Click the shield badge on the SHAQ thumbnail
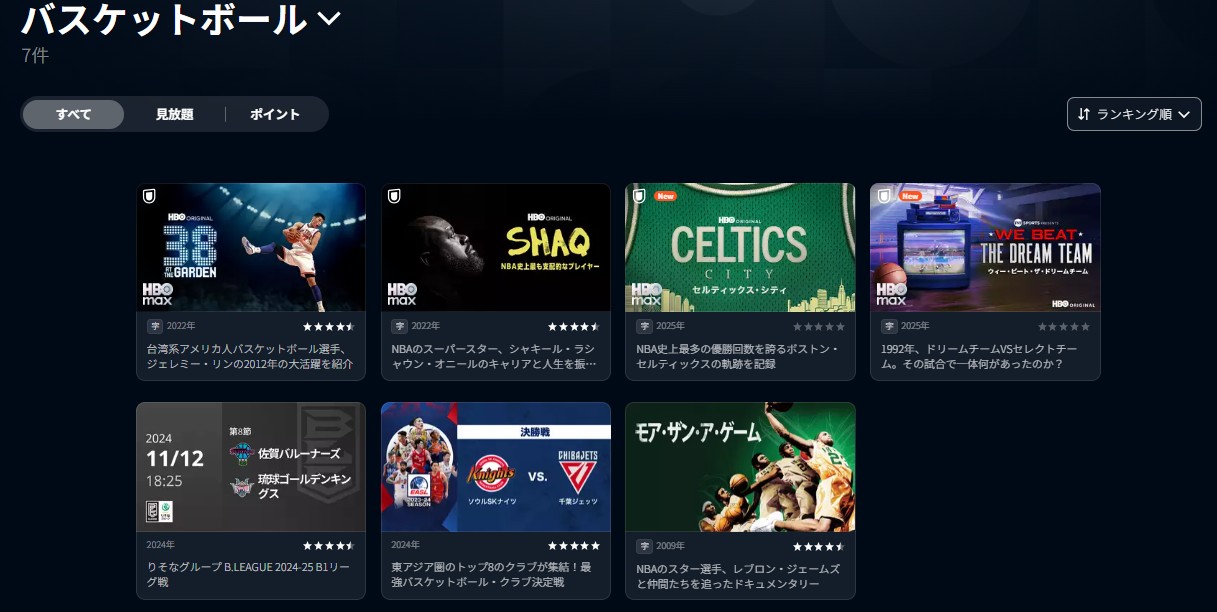 tap(394, 196)
